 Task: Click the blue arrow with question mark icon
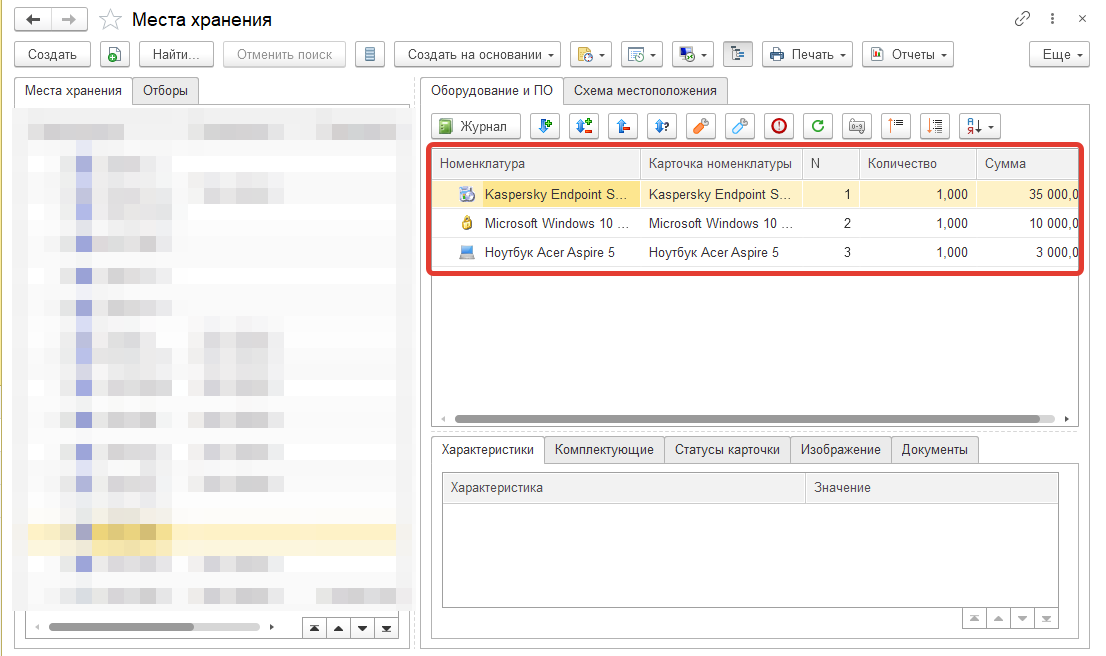(x=661, y=126)
